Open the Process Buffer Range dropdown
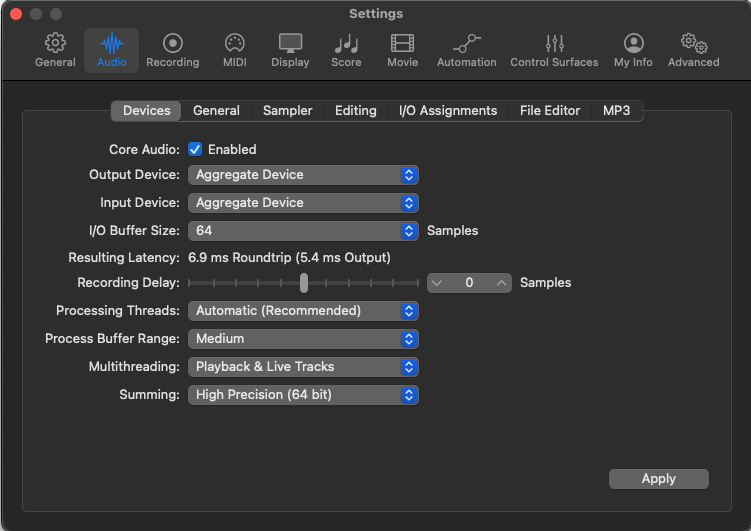Image resolution: width=751 pixels, height=531 pixels. pyautogui.click(x=303, y=339)
